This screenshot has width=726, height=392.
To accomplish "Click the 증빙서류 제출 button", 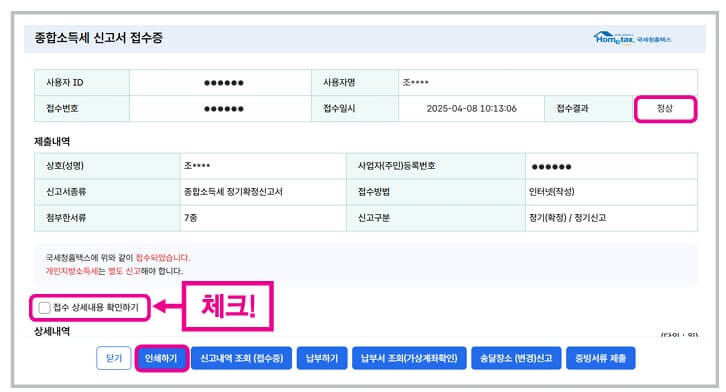I will pos(601,358).
